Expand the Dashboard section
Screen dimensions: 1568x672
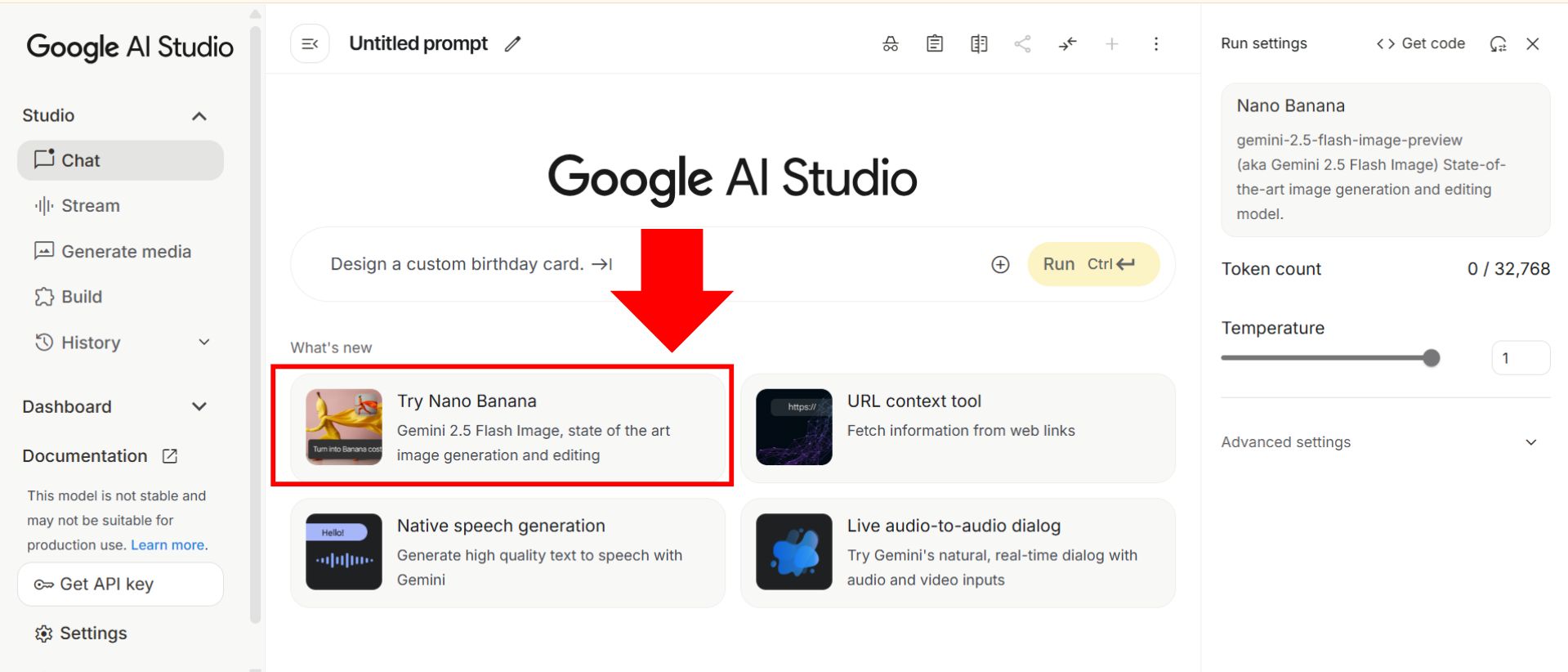(x=199, y=406)
